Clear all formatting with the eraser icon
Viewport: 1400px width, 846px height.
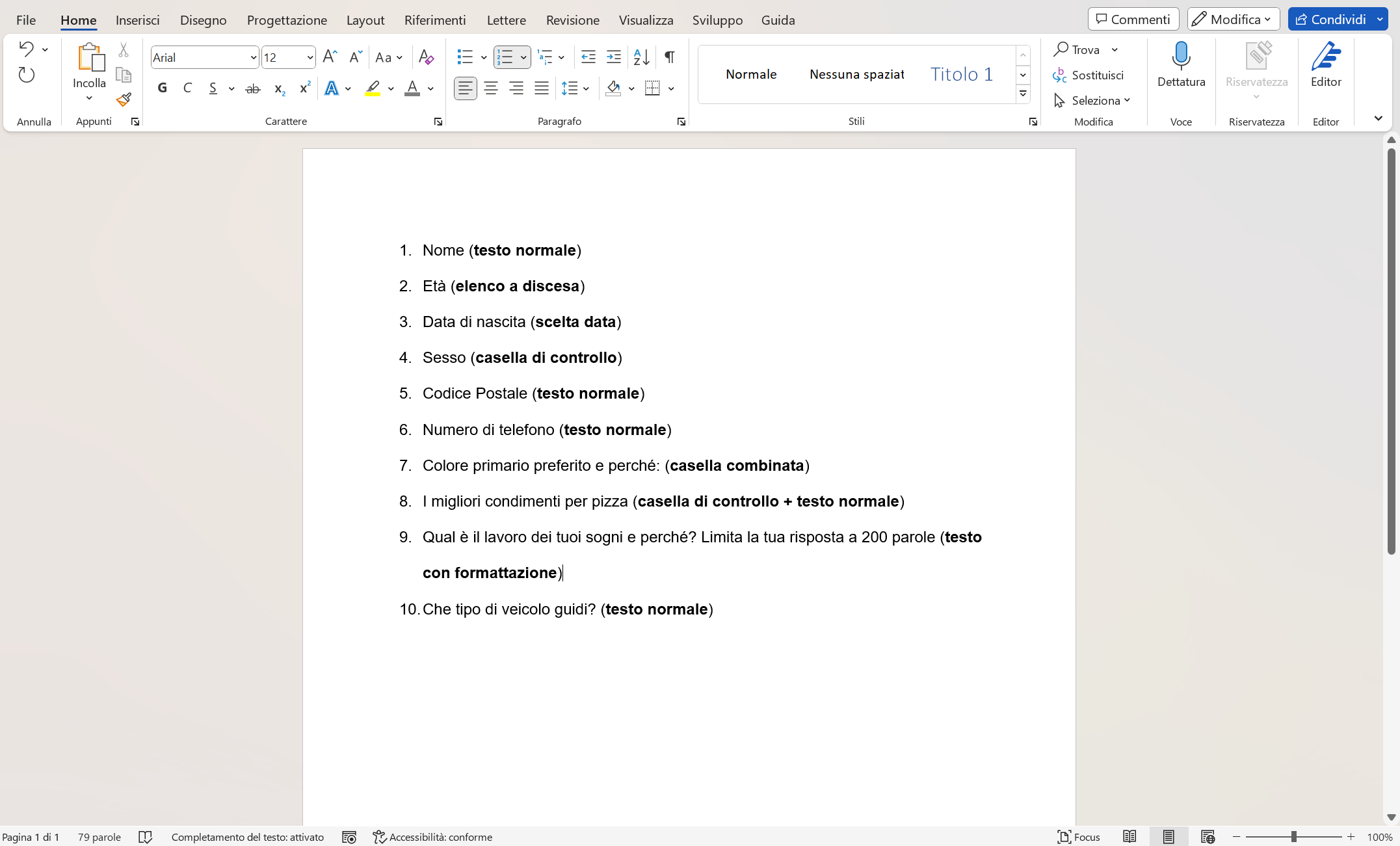click(x=427, y=57)
